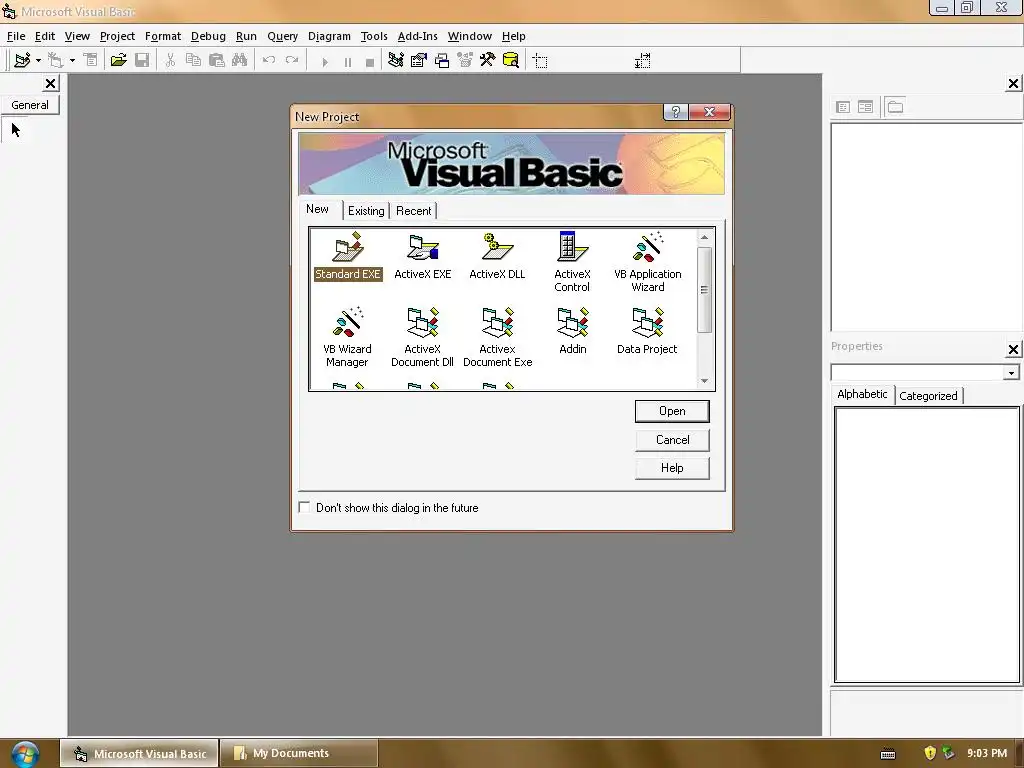
Task: Open the Format menu
Action: [163, 37]
